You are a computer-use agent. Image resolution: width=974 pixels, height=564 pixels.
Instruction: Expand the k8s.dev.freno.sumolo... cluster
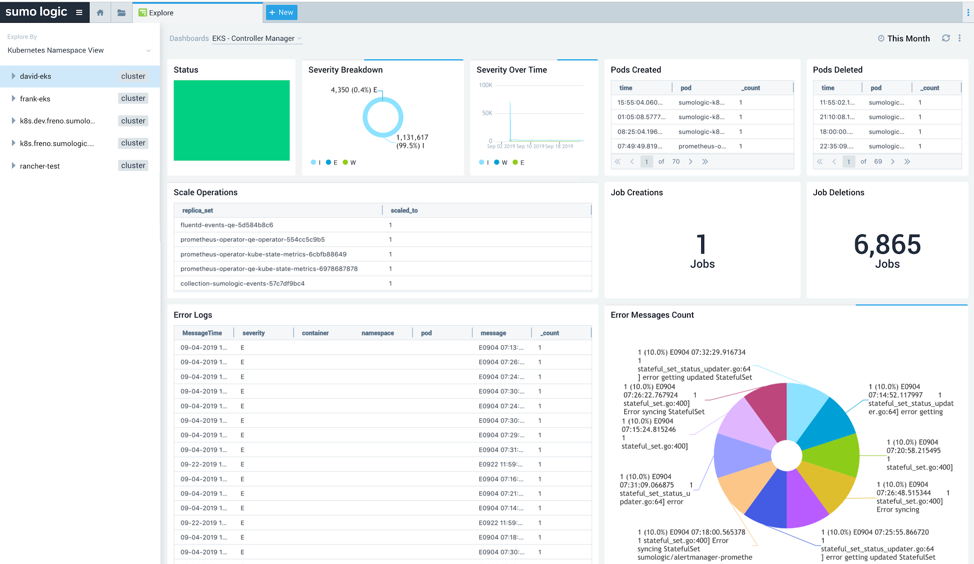[x=13, y=121]
